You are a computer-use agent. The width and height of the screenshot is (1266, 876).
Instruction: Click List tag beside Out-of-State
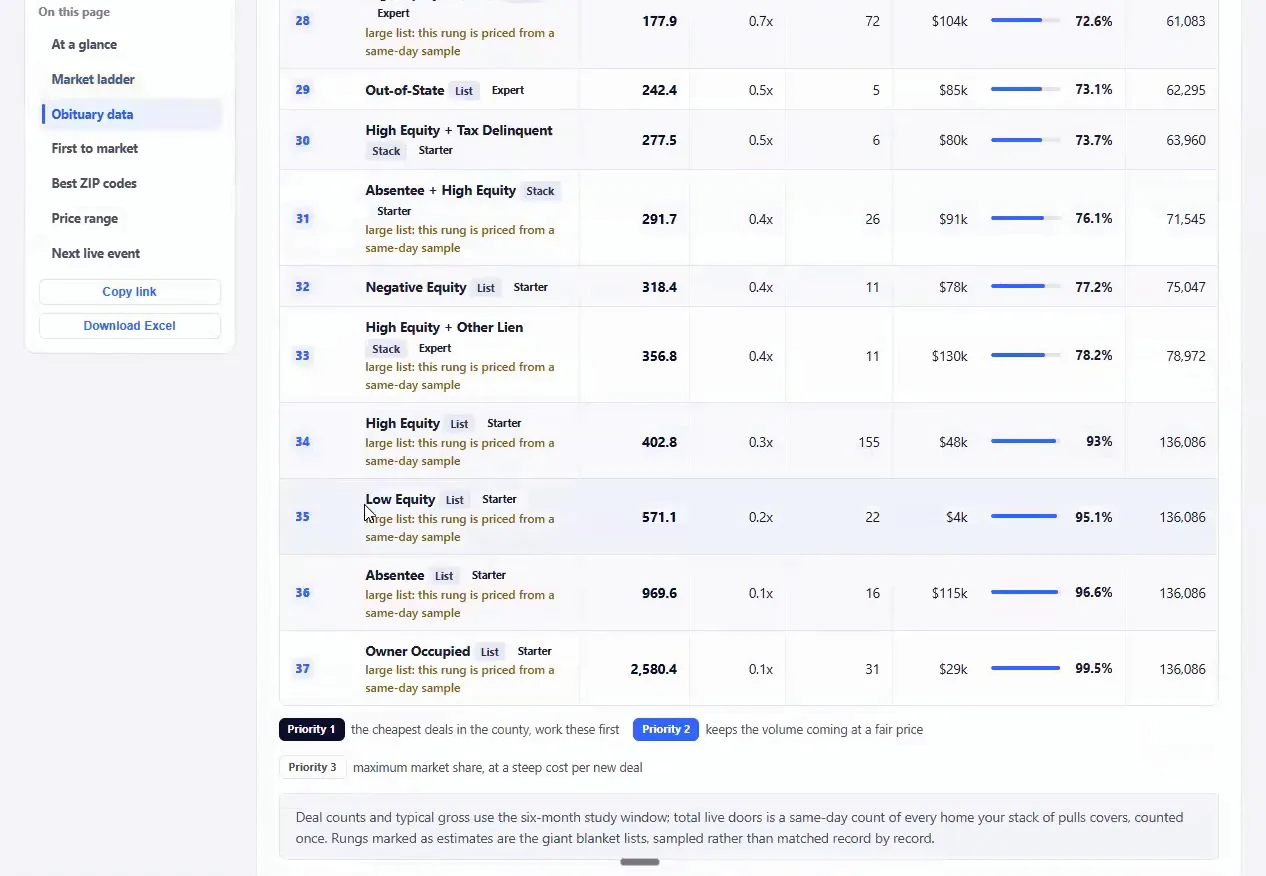point(464,91)
